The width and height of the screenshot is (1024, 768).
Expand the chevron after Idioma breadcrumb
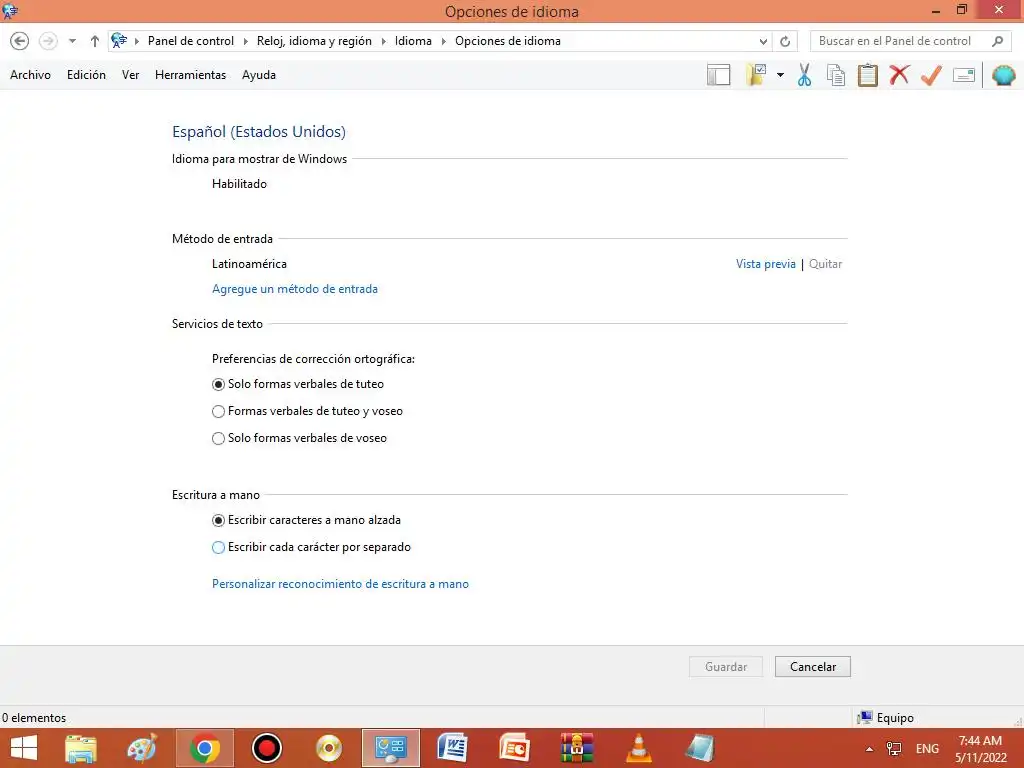click(444, 41)
